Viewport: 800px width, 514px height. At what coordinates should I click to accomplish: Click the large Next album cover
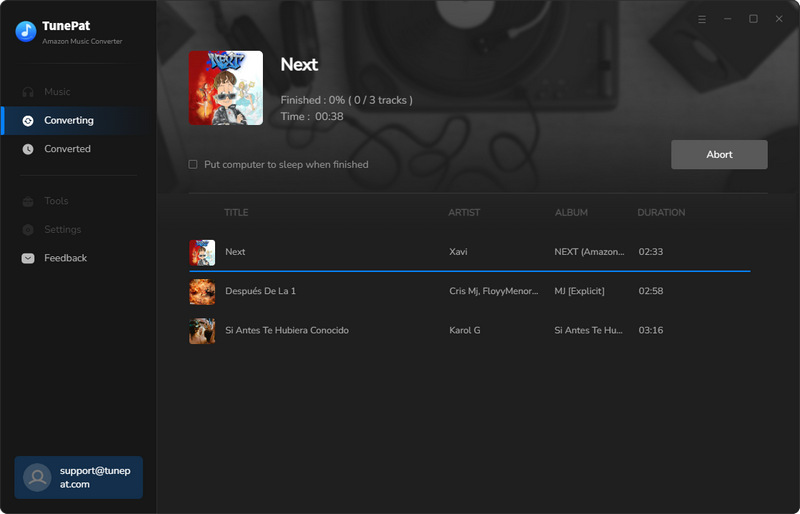tap(226, 88)
